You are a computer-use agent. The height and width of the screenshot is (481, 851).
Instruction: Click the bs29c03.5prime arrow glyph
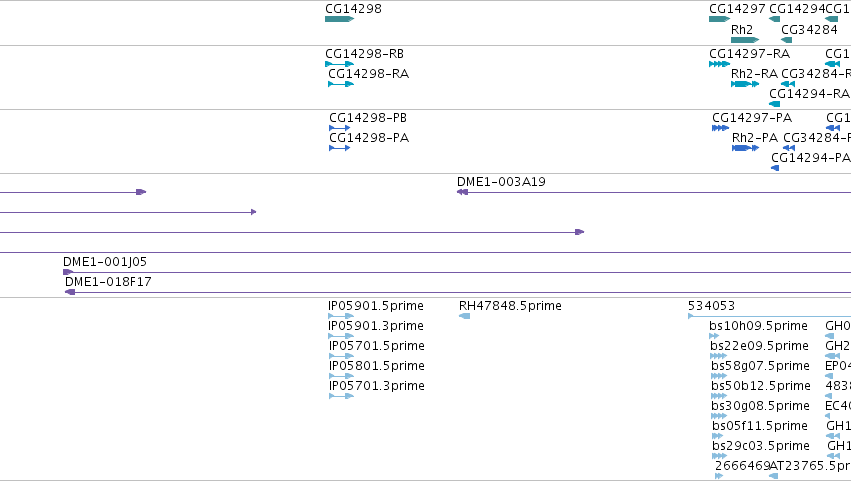[x=719, y=456]
